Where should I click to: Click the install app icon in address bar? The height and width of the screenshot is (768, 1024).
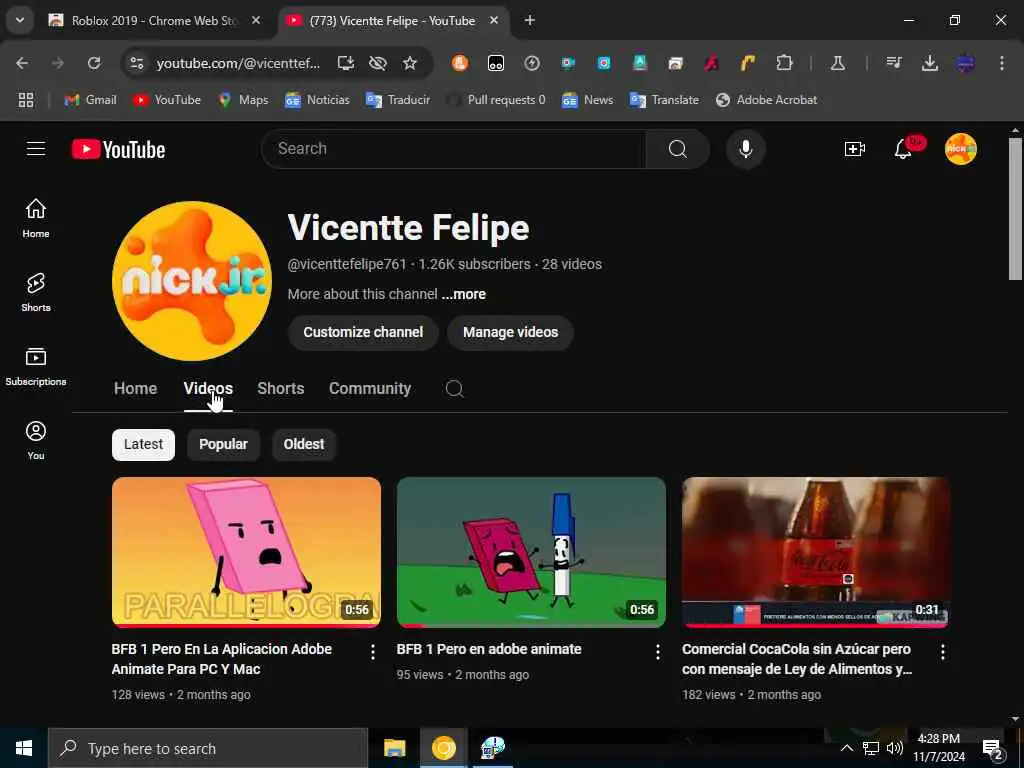345,63
